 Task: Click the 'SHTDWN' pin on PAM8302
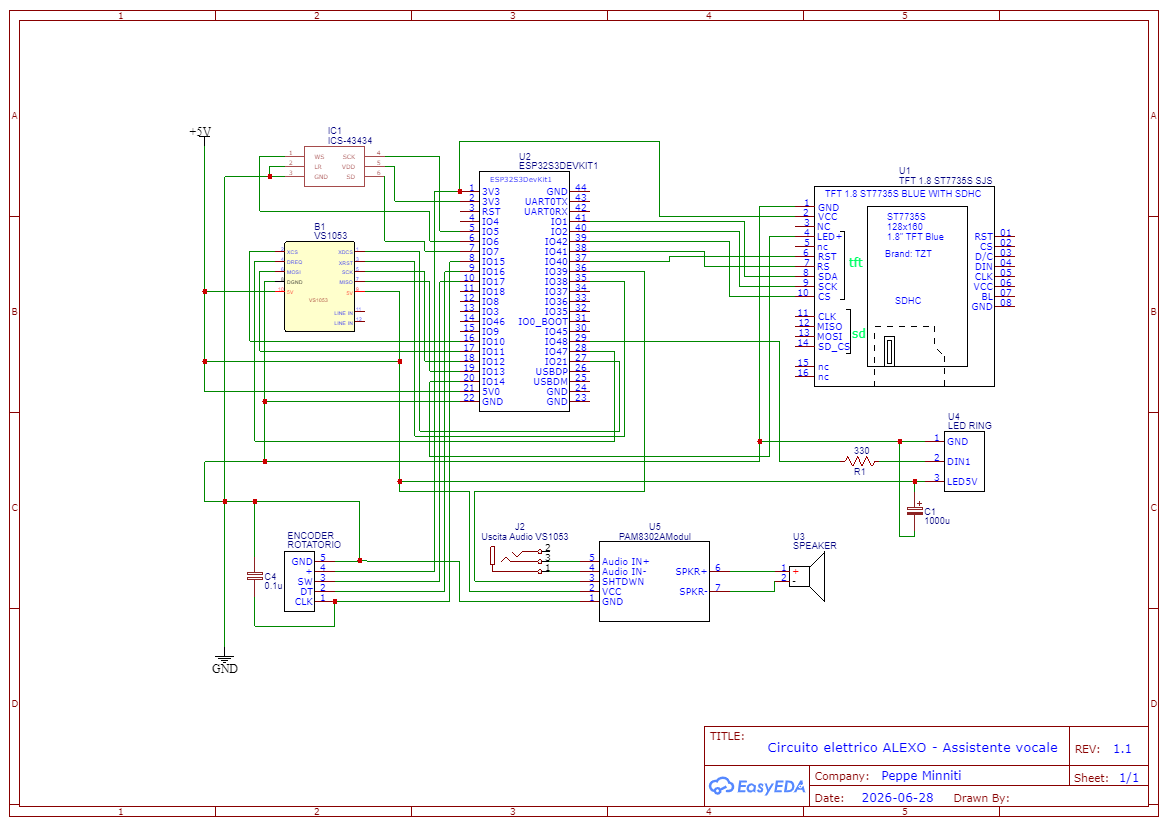(623, 582)
